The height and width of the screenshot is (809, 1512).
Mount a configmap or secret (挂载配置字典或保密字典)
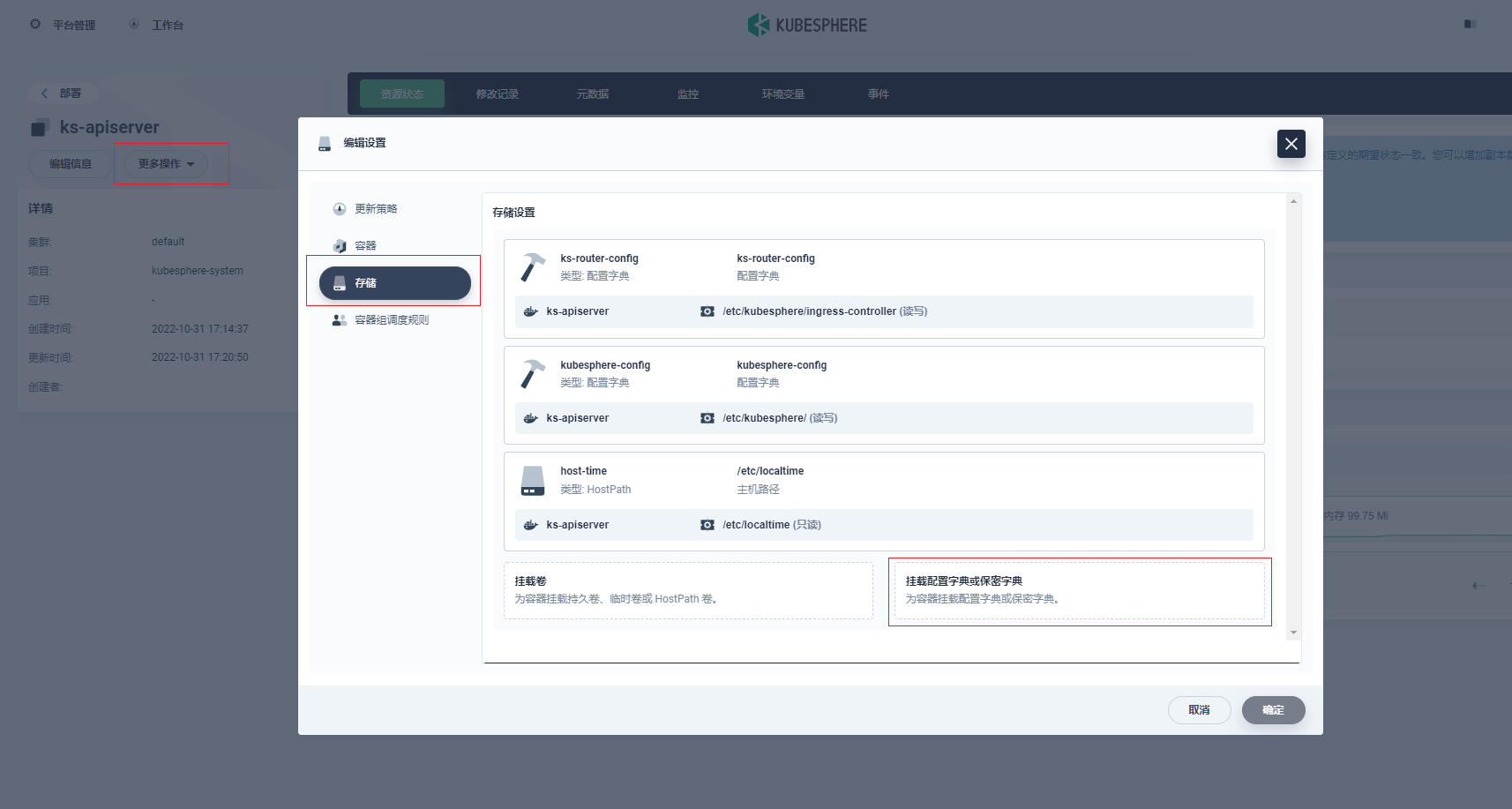click(1080, 590)
